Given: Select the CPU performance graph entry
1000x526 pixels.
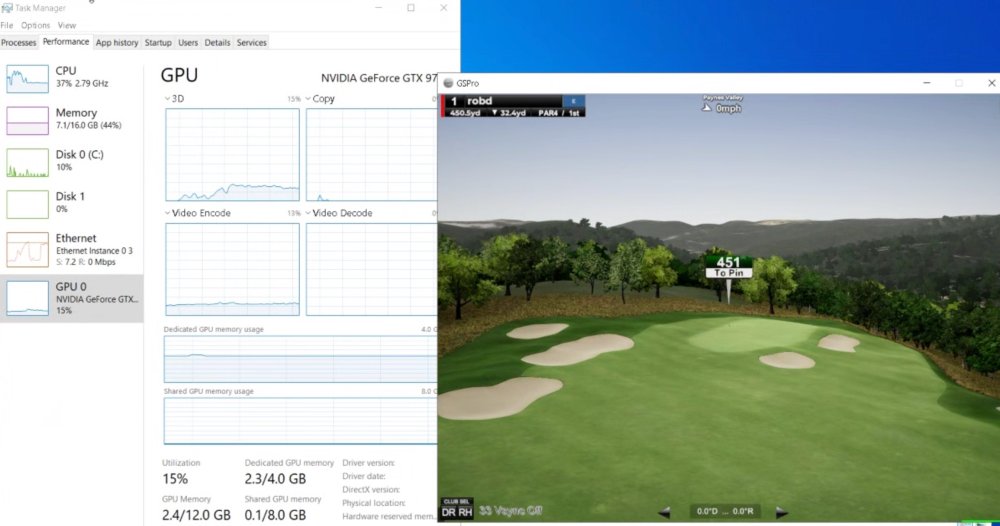Looking at the screenshot, I should tap(71, 78).
